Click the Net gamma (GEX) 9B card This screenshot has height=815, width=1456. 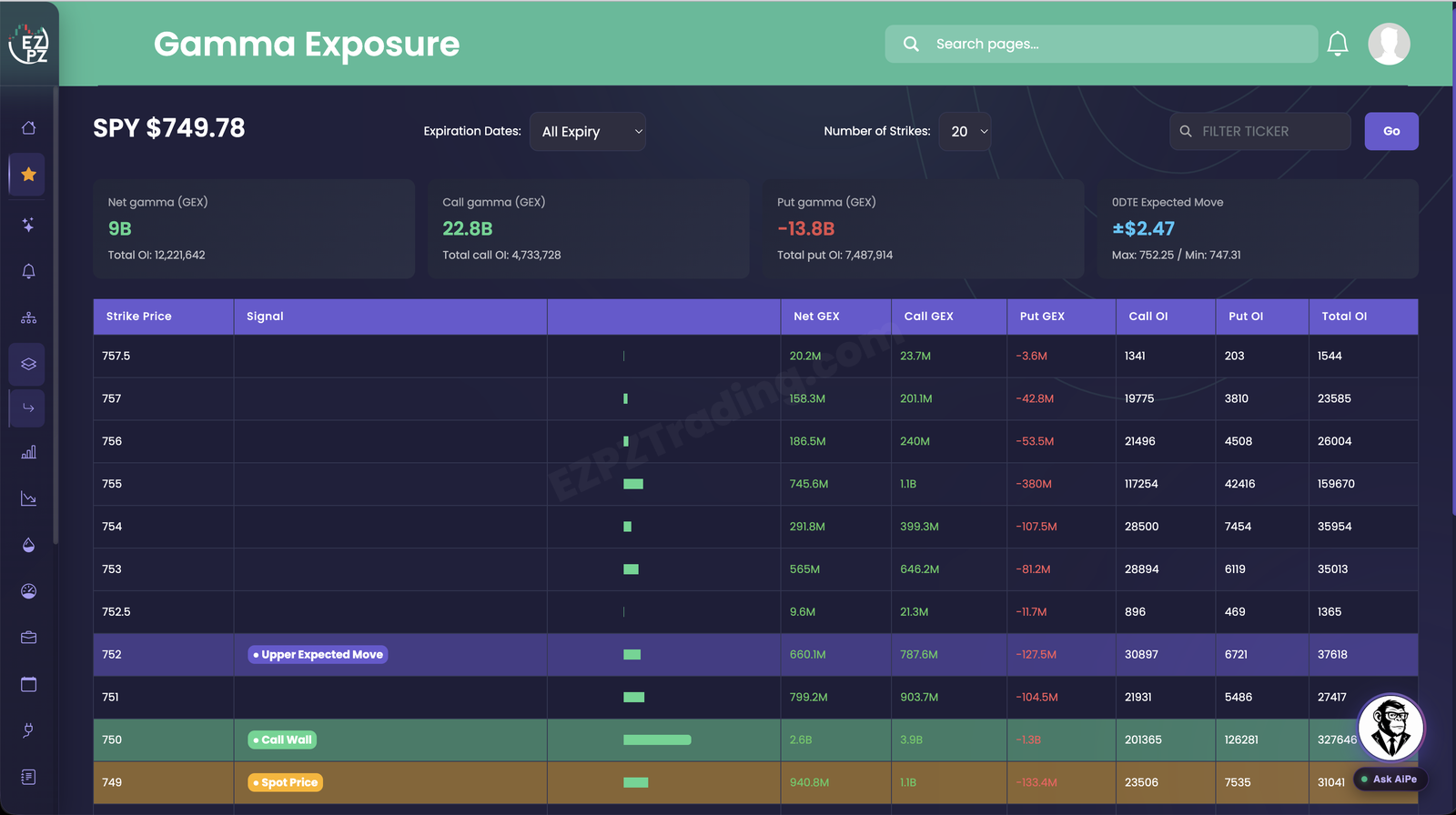254,228
